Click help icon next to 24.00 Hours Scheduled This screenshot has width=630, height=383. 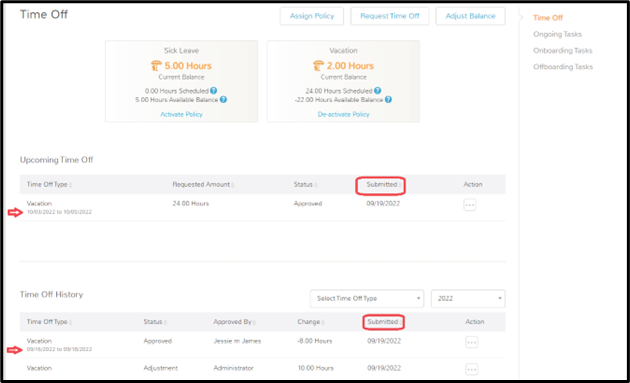pos(377,91)
